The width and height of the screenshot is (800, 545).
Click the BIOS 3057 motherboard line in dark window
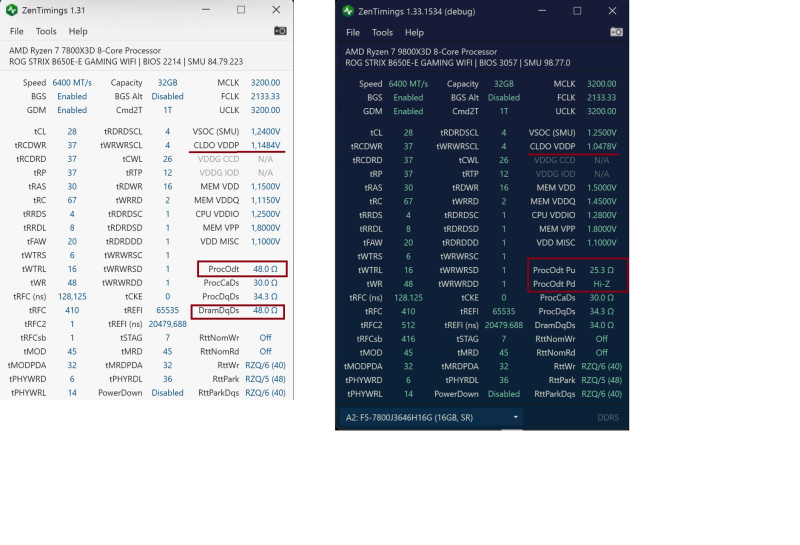[x=458, y=63]
